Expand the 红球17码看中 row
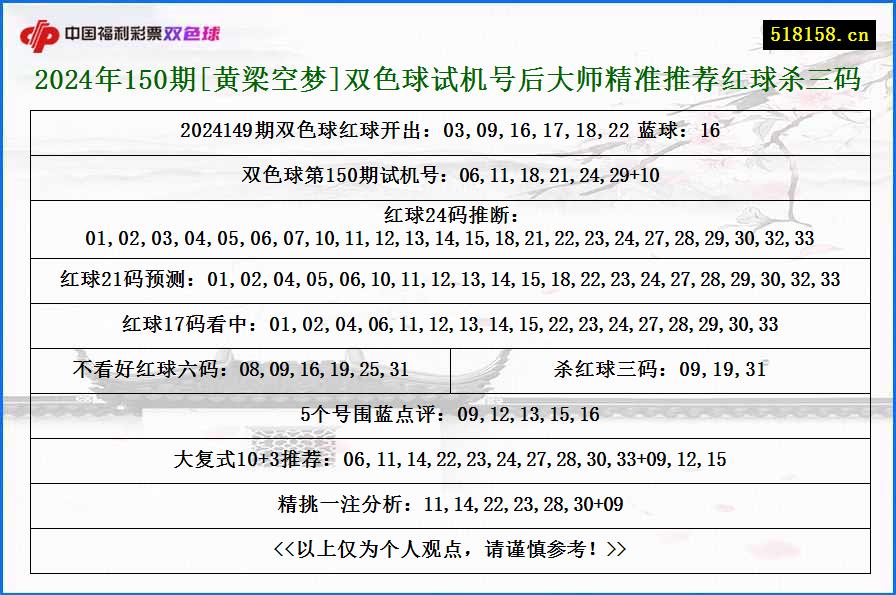This screenshot has width=896, height=595. [x=448, y=324]
